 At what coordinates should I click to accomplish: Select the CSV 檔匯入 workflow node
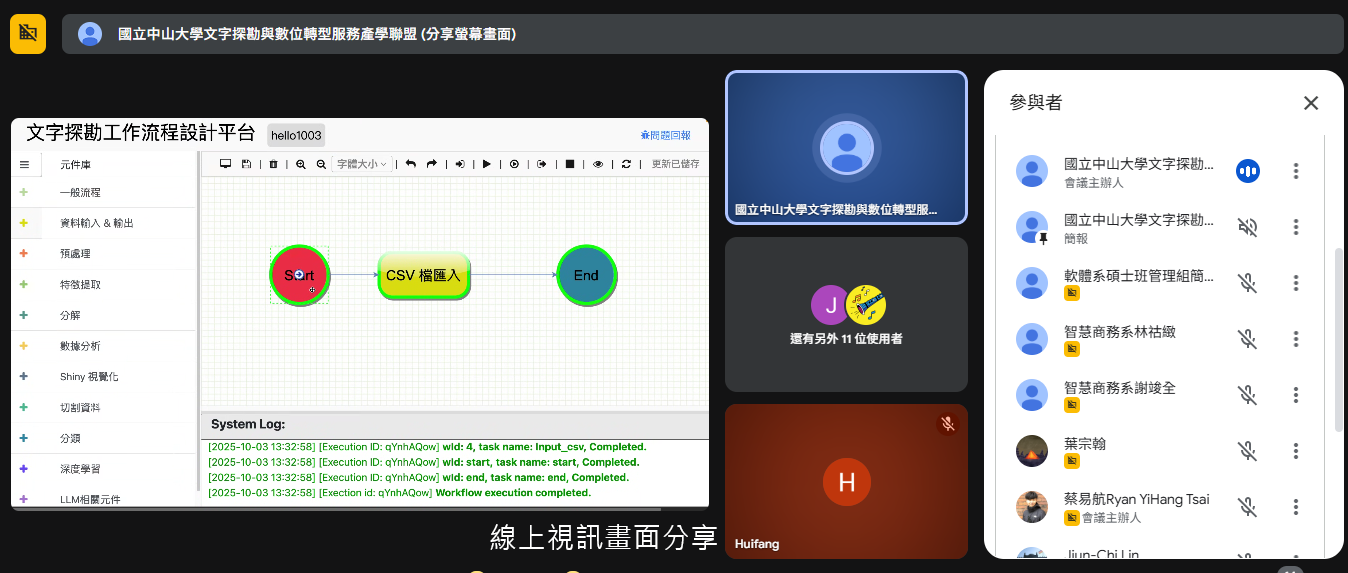[x=424, y=275]
